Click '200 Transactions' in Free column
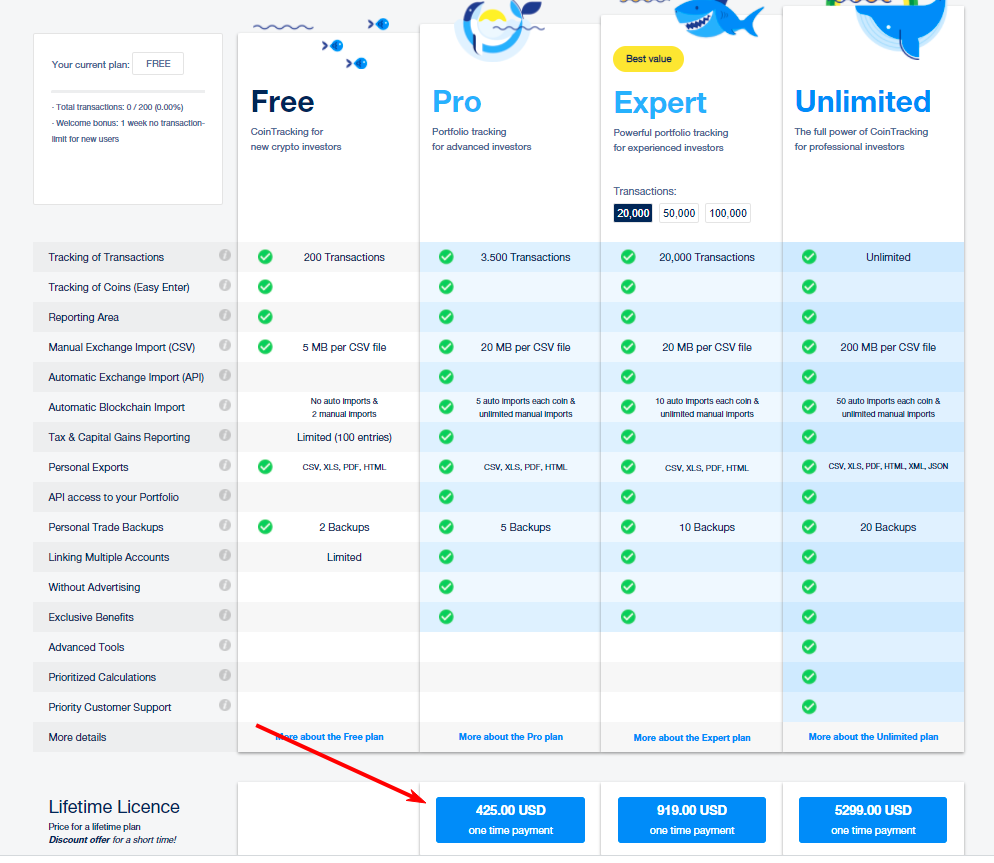This screenshot has height=863, width=994. pyautogui.click(x=344, y=257)
